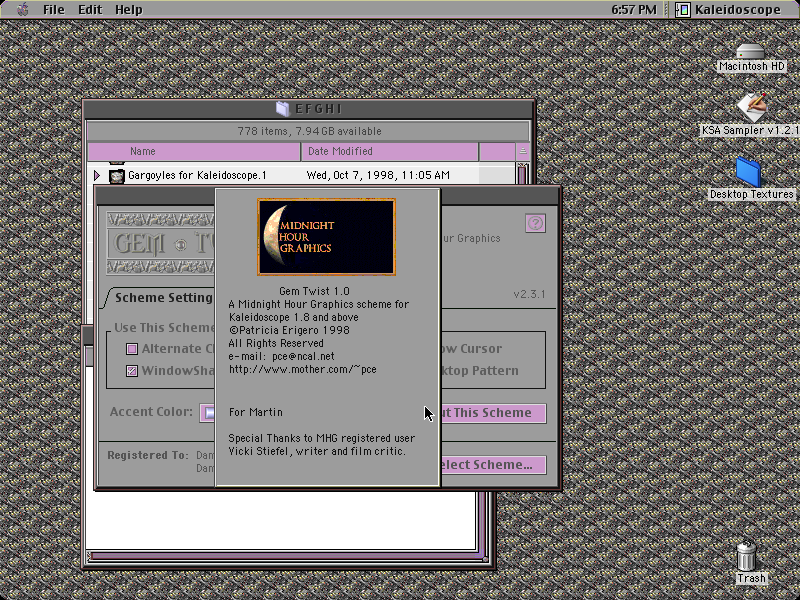Click the "For Martin" dedication text
800x600 pixels.
pos(256,412)
